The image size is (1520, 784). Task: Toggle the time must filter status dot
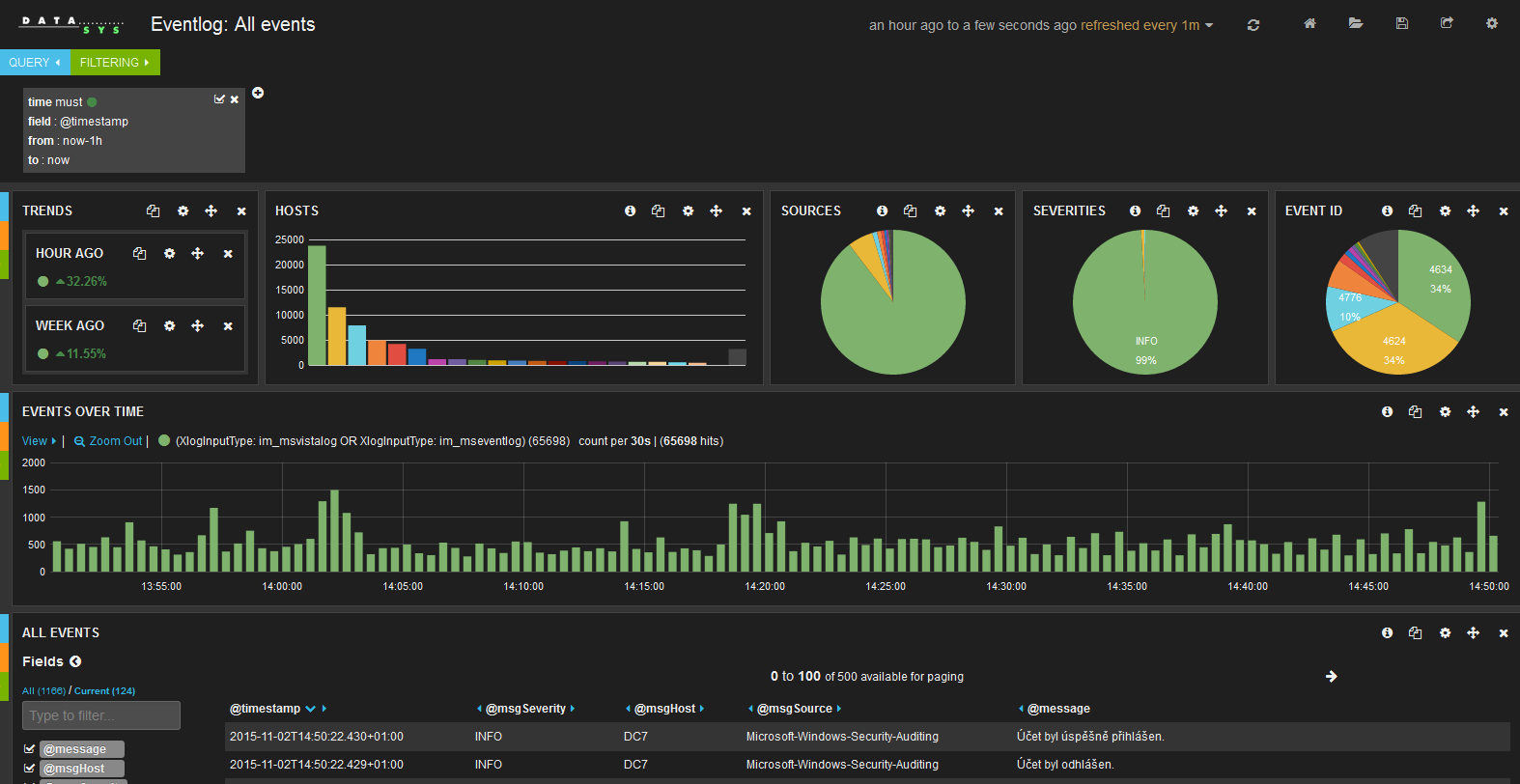(92, 102)
